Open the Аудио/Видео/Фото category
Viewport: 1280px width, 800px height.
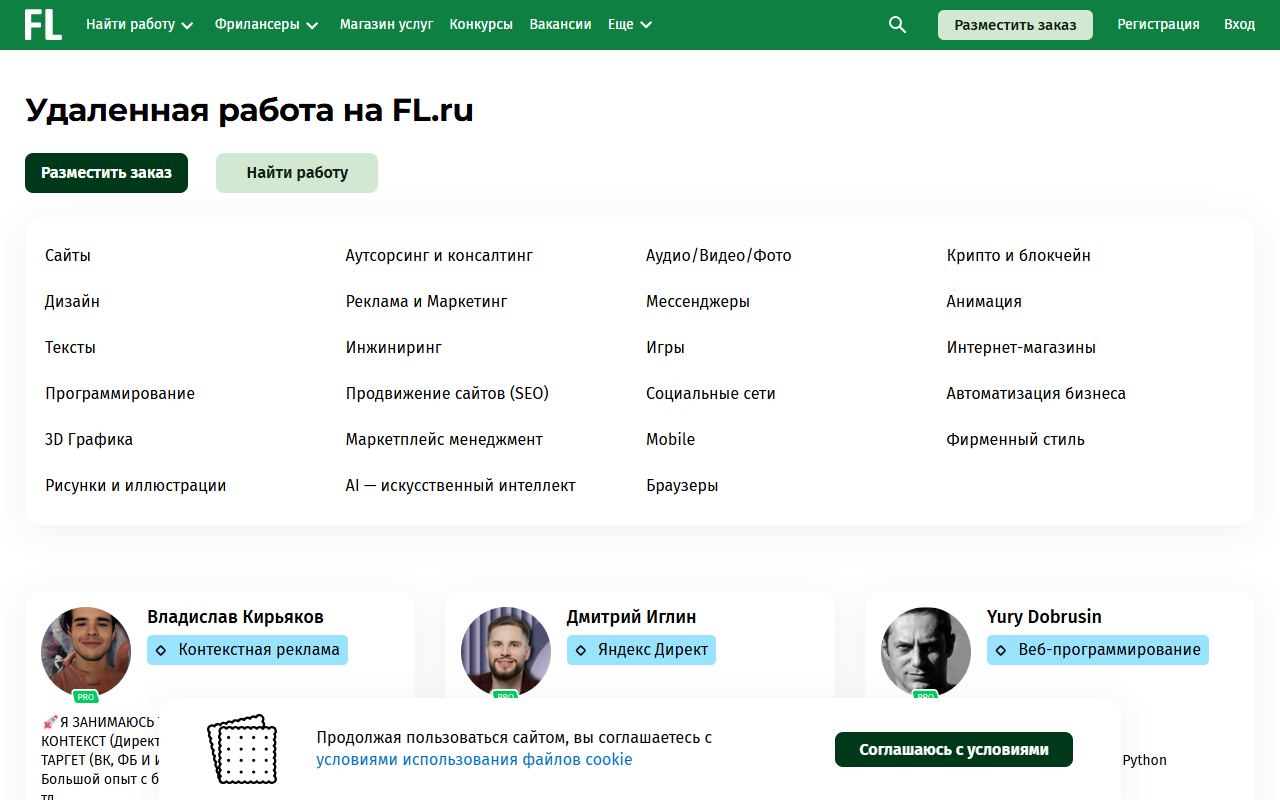tap(719, 256)
